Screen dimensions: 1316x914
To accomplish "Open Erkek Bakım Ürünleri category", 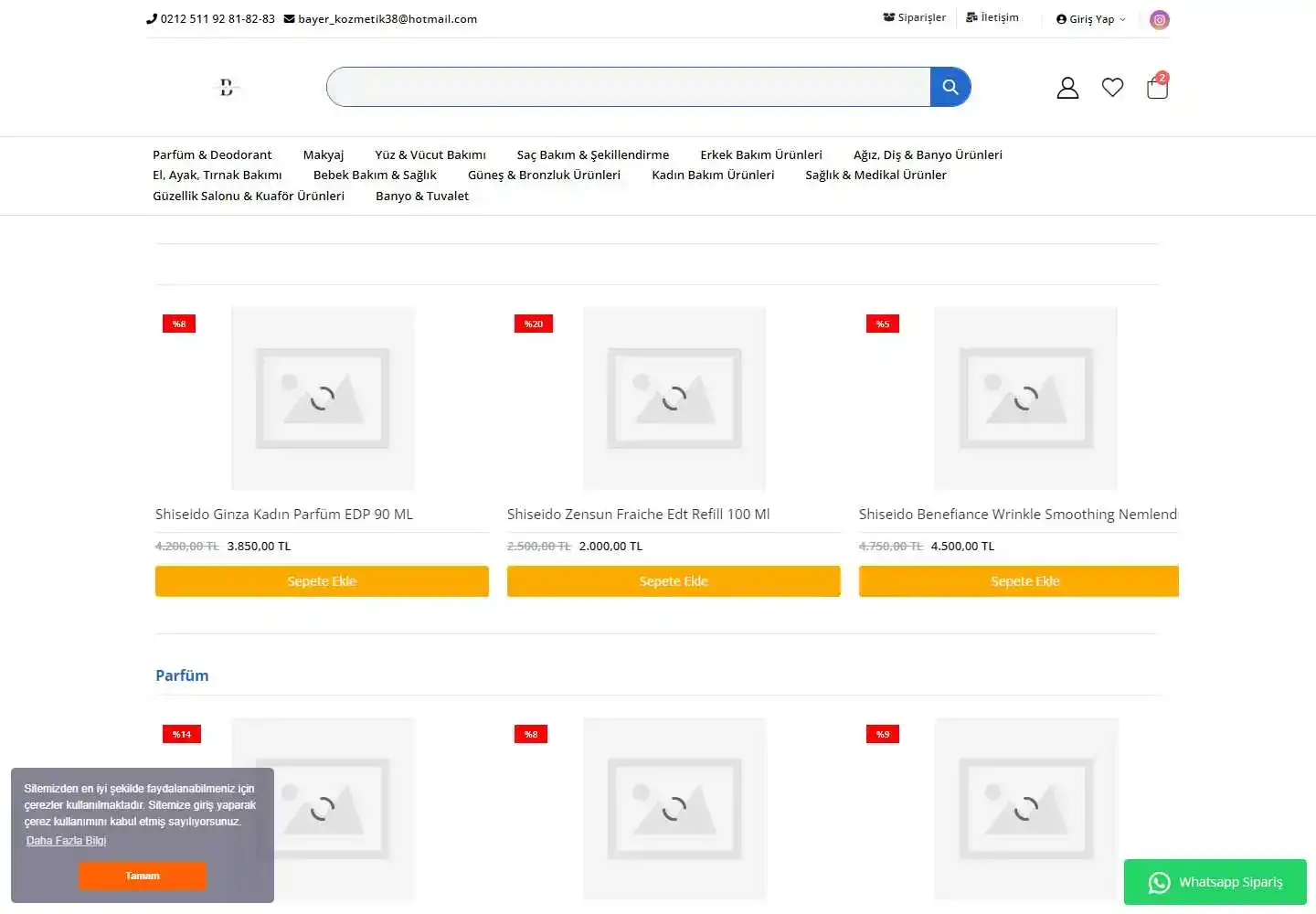I will click(x=761, y=154).
